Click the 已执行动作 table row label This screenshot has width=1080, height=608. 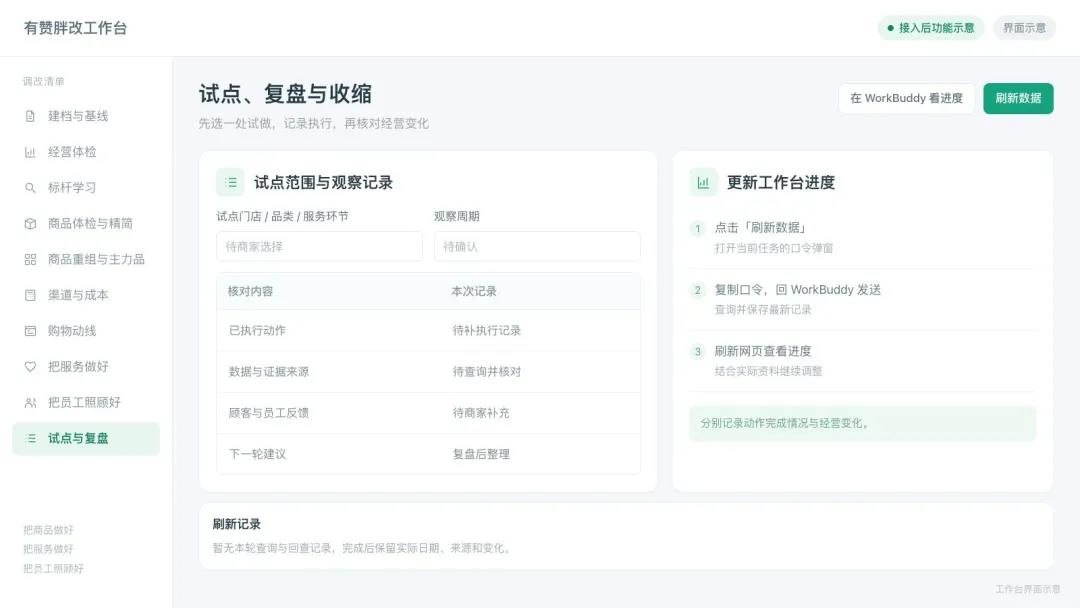click(x=257, y=331)
